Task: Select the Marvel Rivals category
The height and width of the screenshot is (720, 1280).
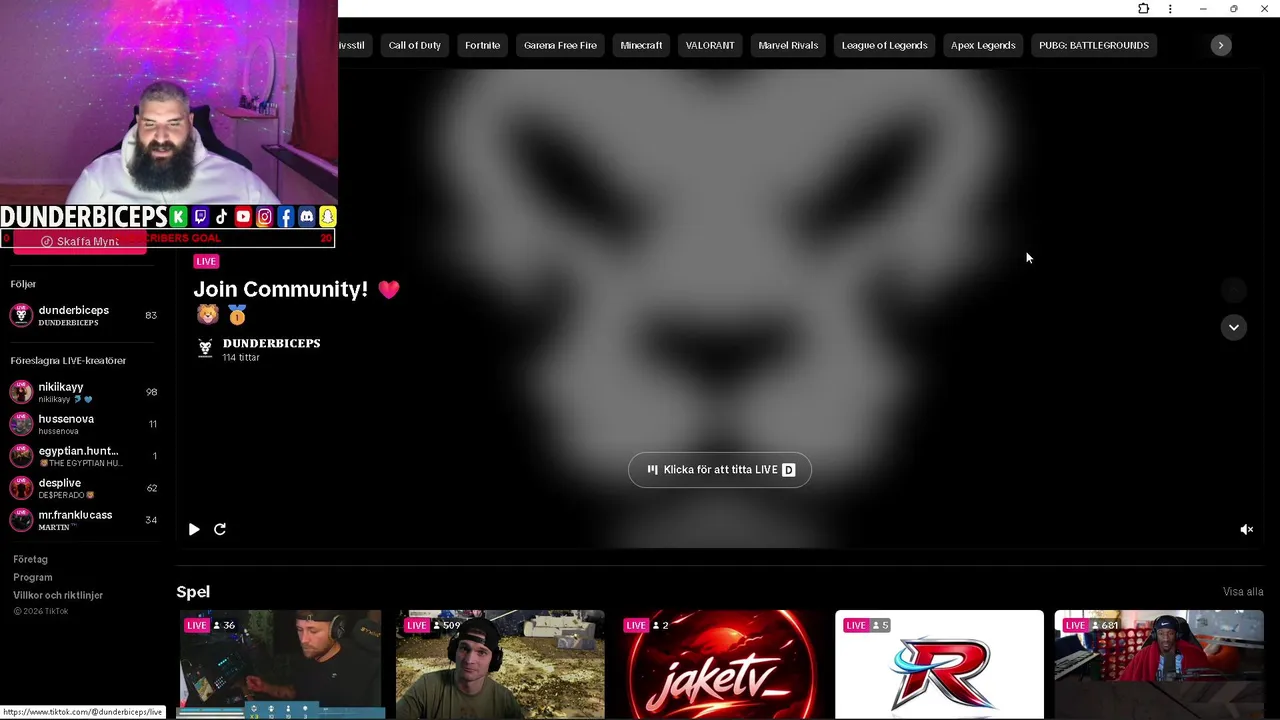Action: (x=788, y=45)
